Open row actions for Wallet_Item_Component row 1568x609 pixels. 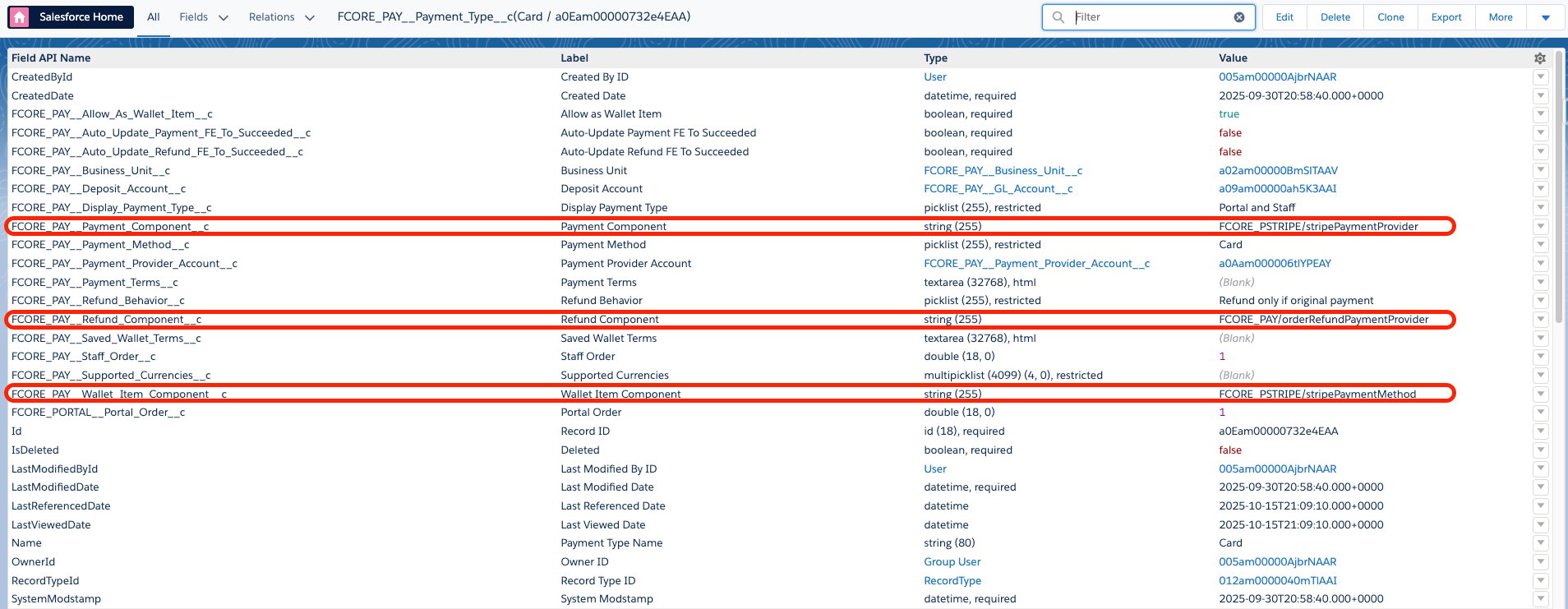point(1541,394)
